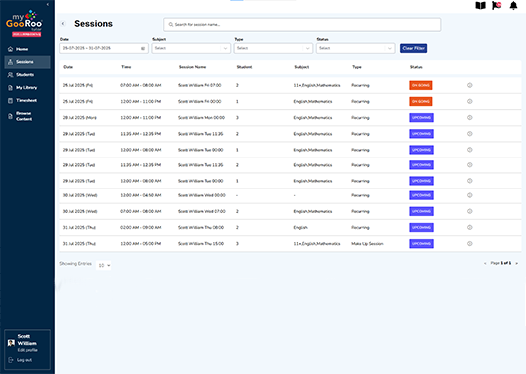Screen dimensions: 526x374
Task: Click the myGooRoo logo
Action: click(24, 23)
